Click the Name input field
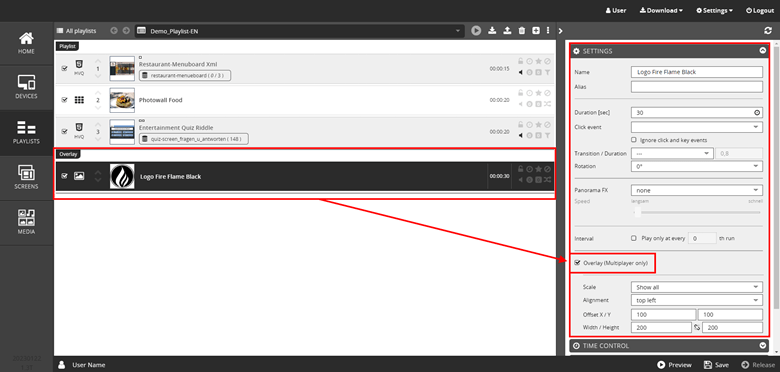This screenshot has height=372, width=780. pos(696,72)
